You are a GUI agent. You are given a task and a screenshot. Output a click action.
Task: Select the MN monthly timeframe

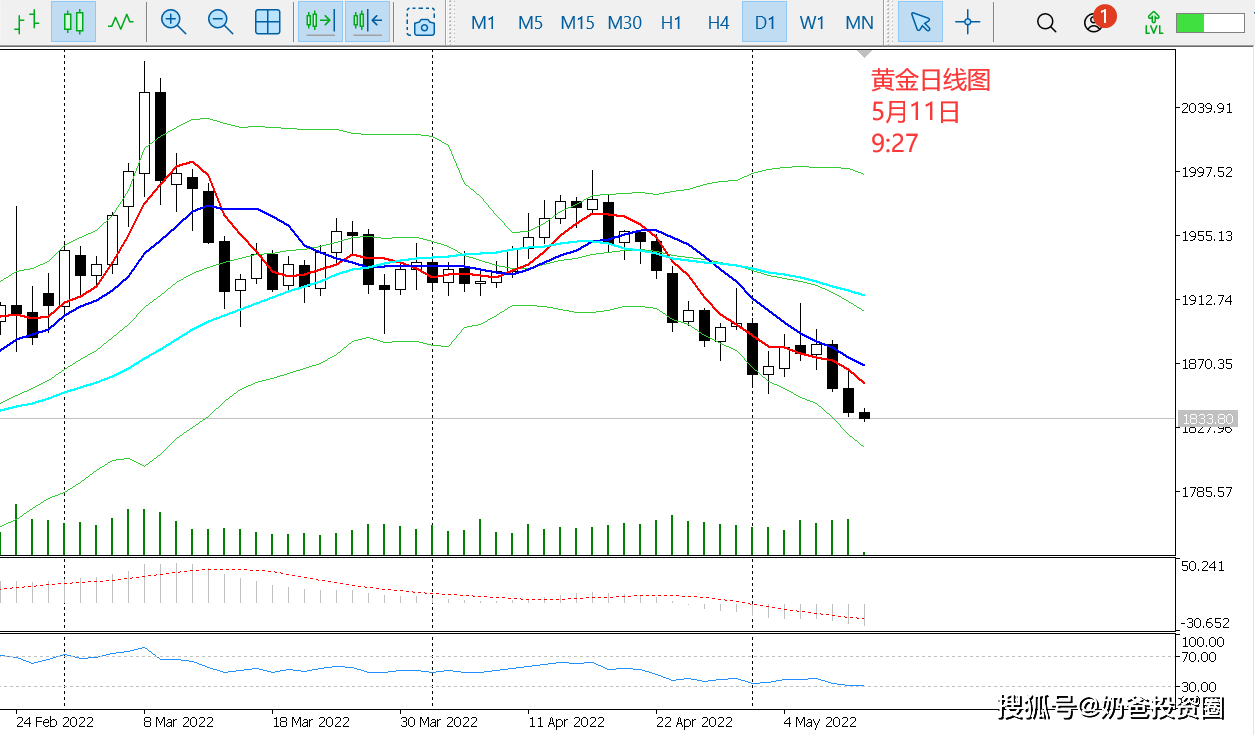point(859,22)
